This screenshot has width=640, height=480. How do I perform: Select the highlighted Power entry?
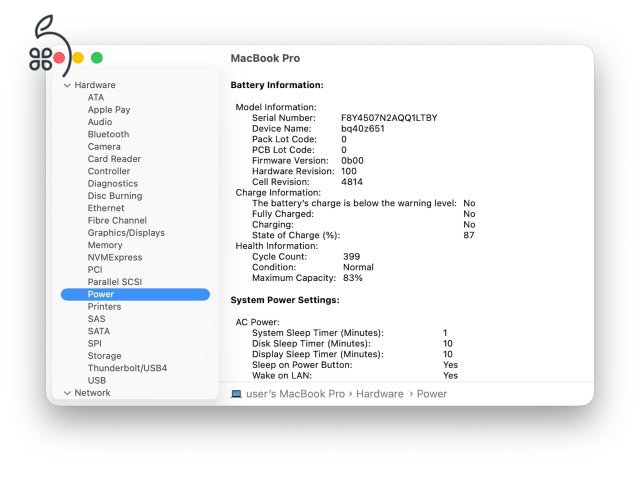[x=135, y=294]
